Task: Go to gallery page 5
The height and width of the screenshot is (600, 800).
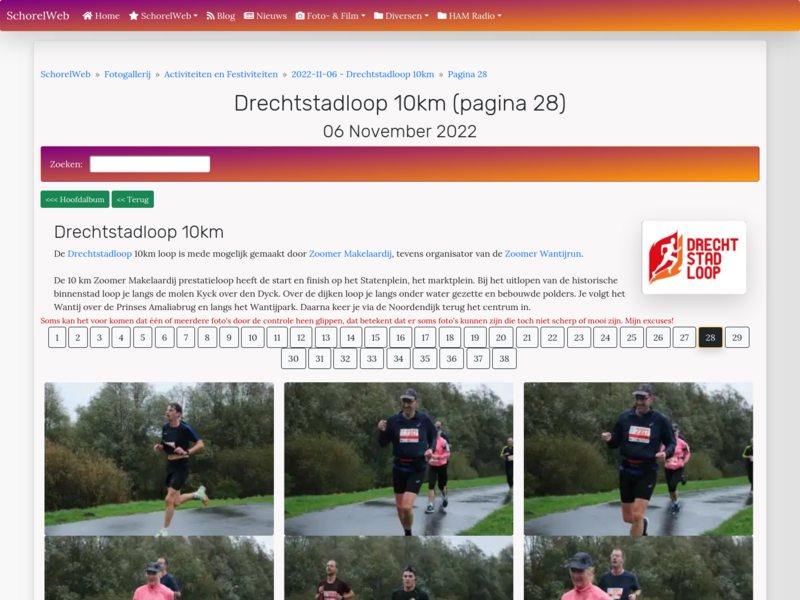Action: [x=143, y=337]
